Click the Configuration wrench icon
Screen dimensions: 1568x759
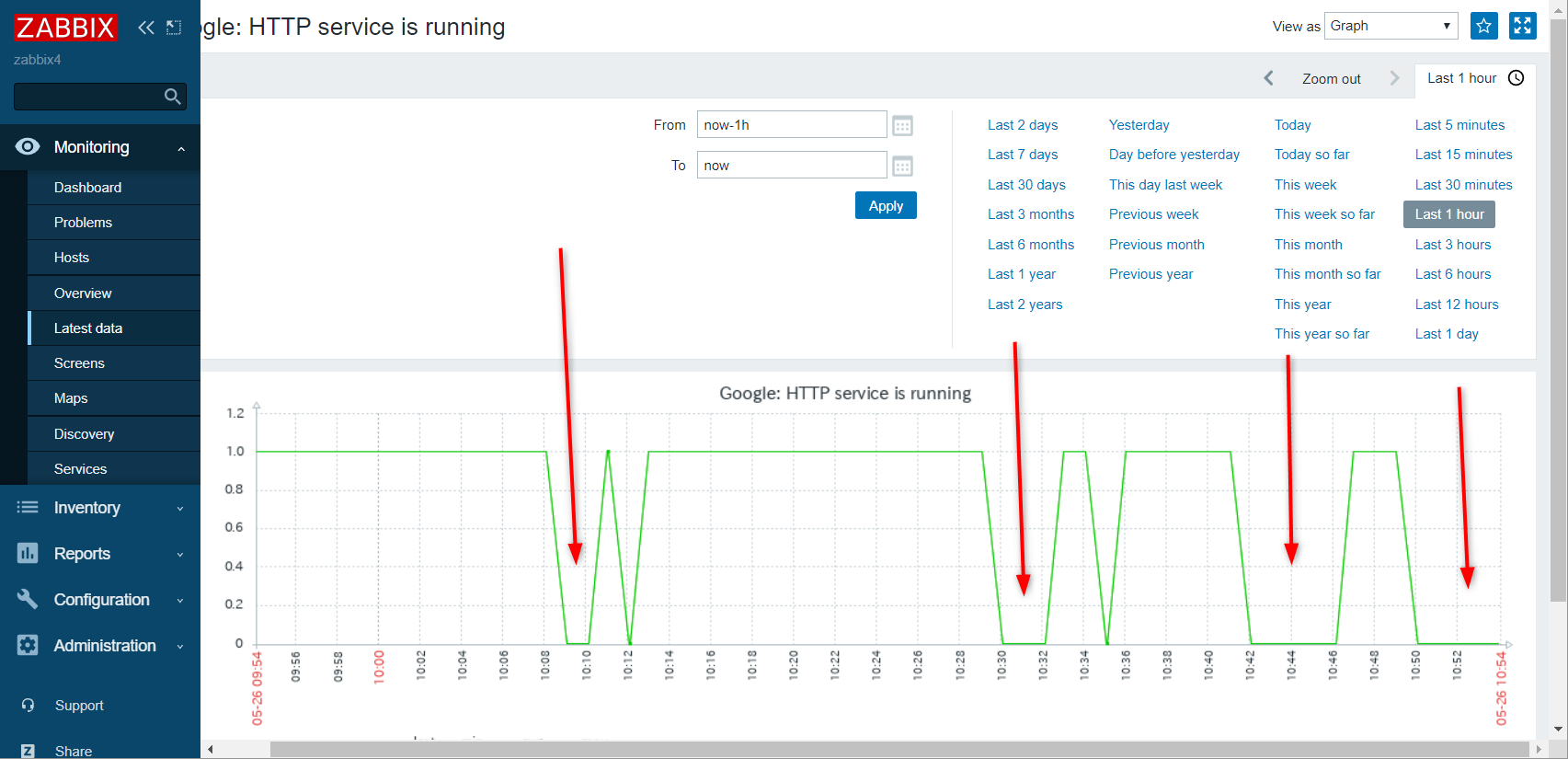(28, 599)
